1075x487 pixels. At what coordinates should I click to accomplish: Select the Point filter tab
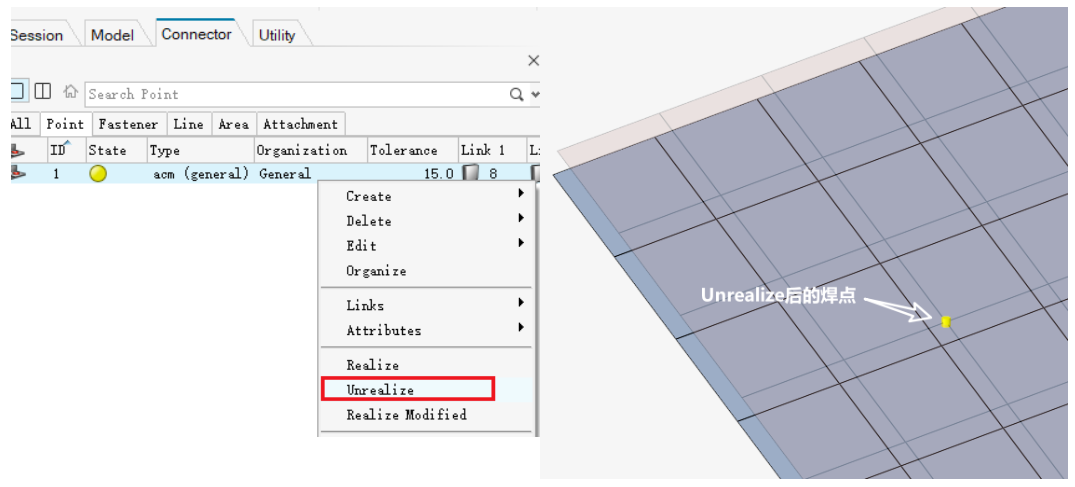coord(64,124)
